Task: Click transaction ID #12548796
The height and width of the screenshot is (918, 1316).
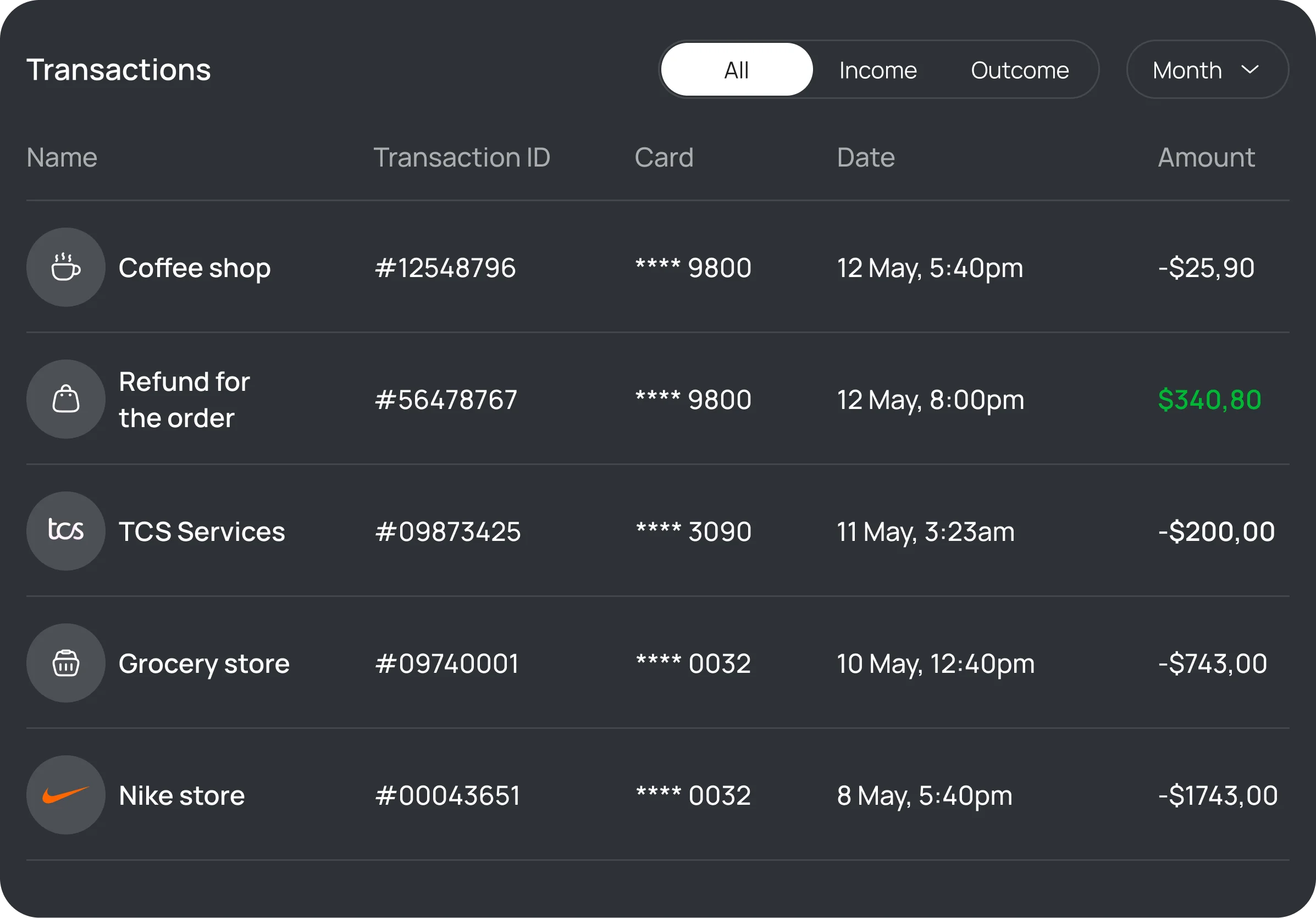Action: [446, 267]
